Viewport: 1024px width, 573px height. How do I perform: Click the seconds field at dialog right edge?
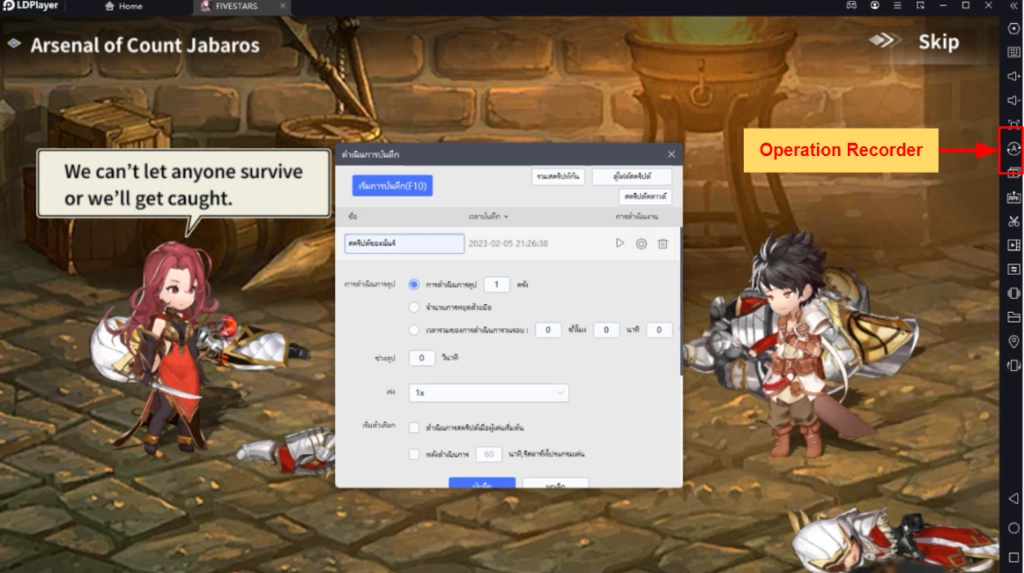[x=659, y=330]
